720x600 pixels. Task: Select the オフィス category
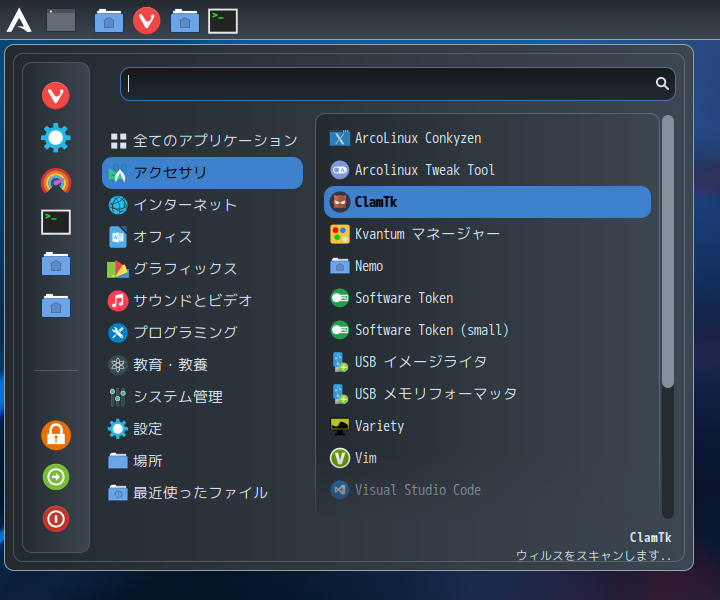(x=202, y=237)
